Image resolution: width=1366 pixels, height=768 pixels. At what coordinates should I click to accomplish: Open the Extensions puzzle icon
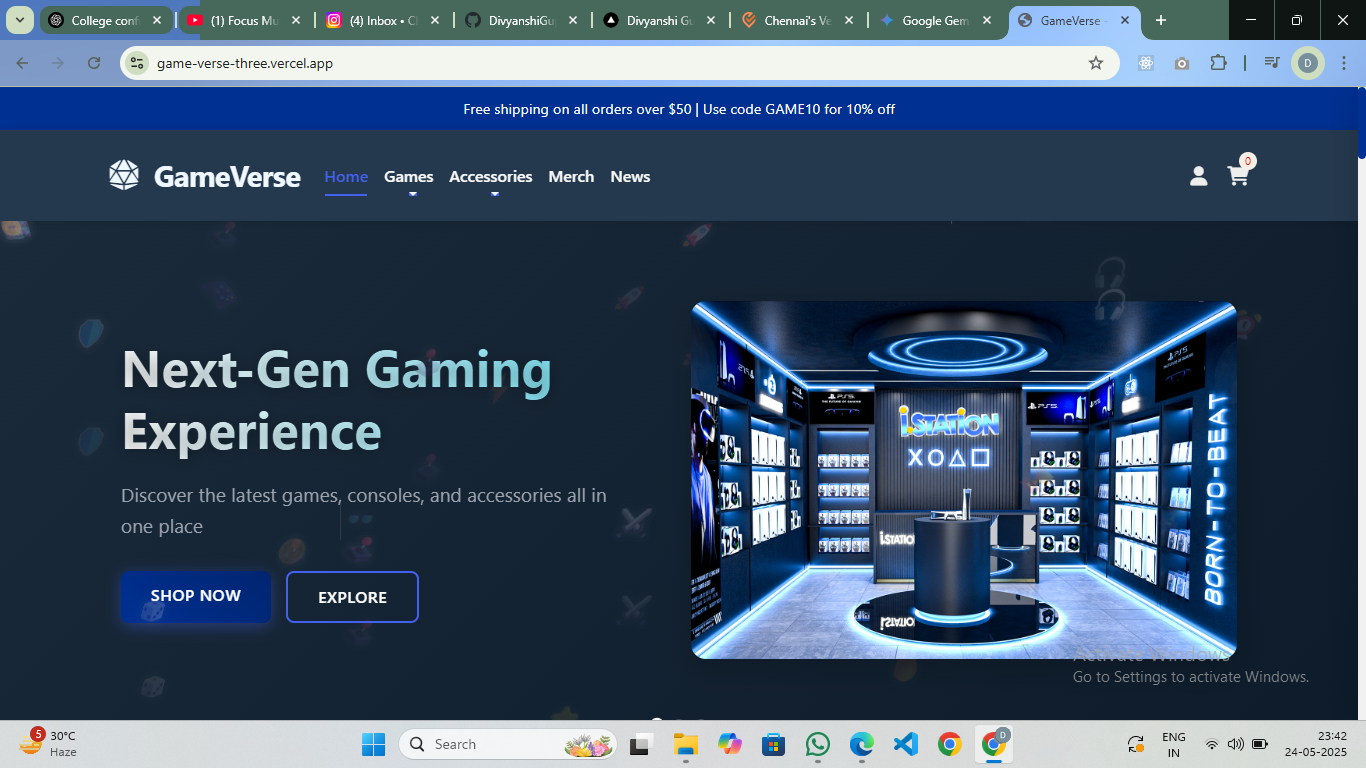1218,63
